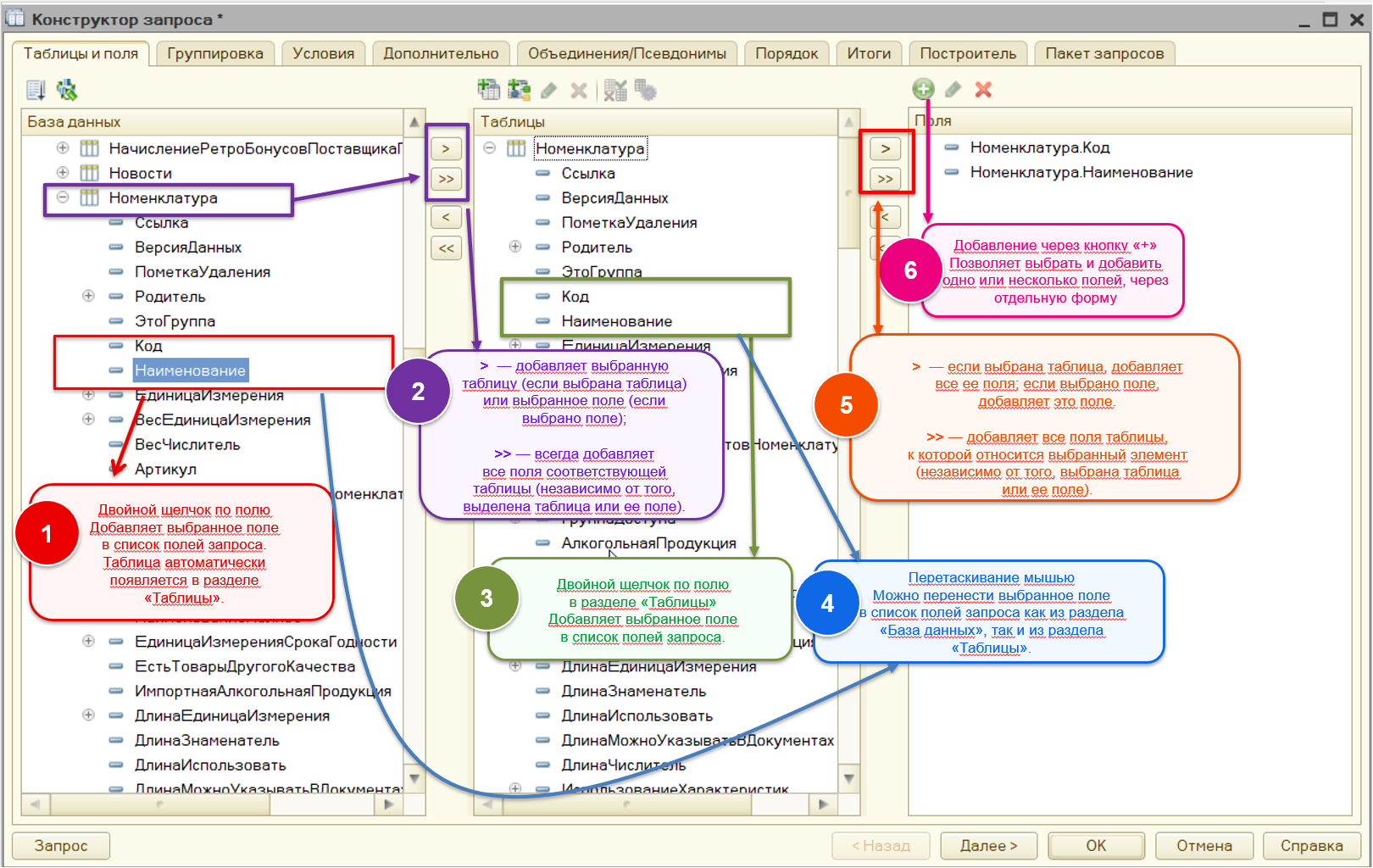Open the Пакет запросов tab
The image size is (1373, 868).
[1104, 53]
